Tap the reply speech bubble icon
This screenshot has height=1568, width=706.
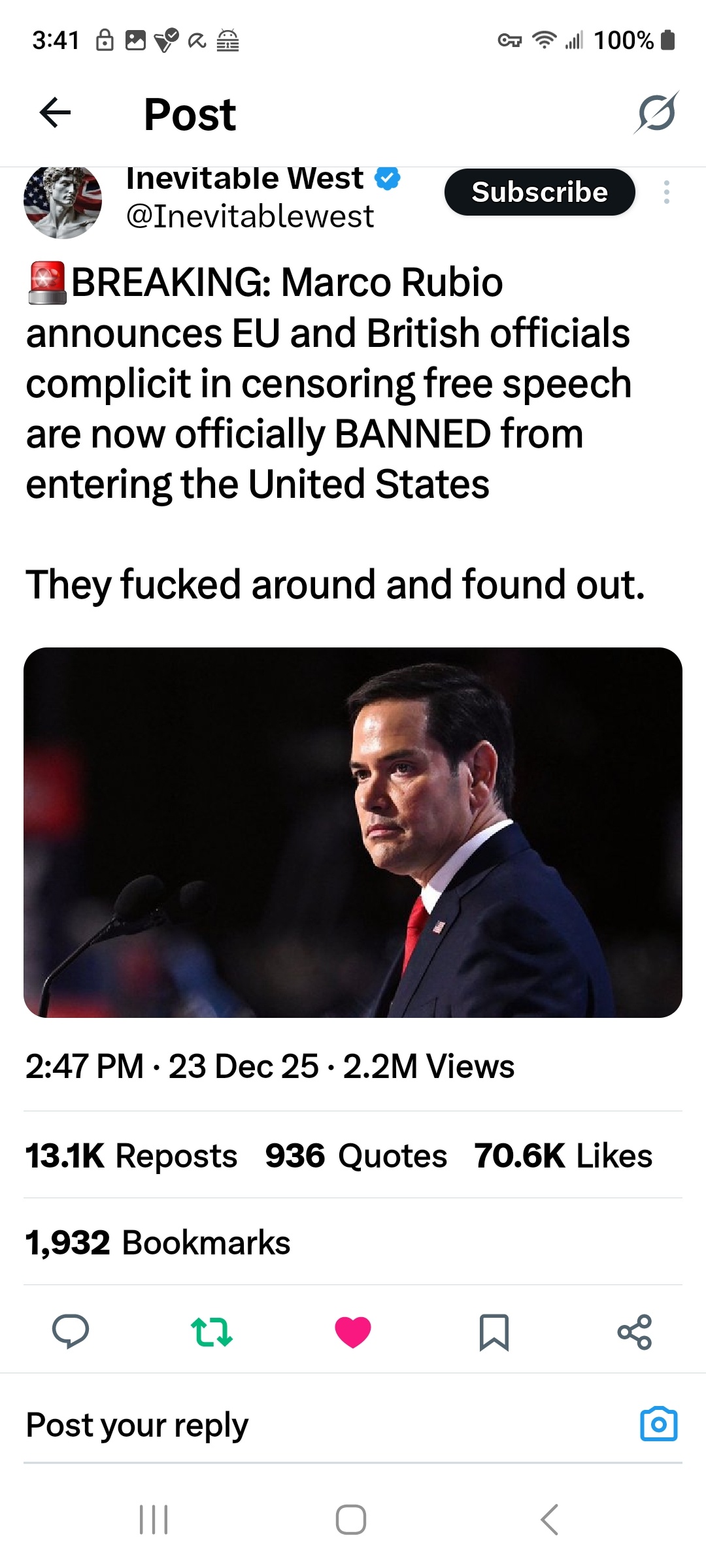(71, 1331)
